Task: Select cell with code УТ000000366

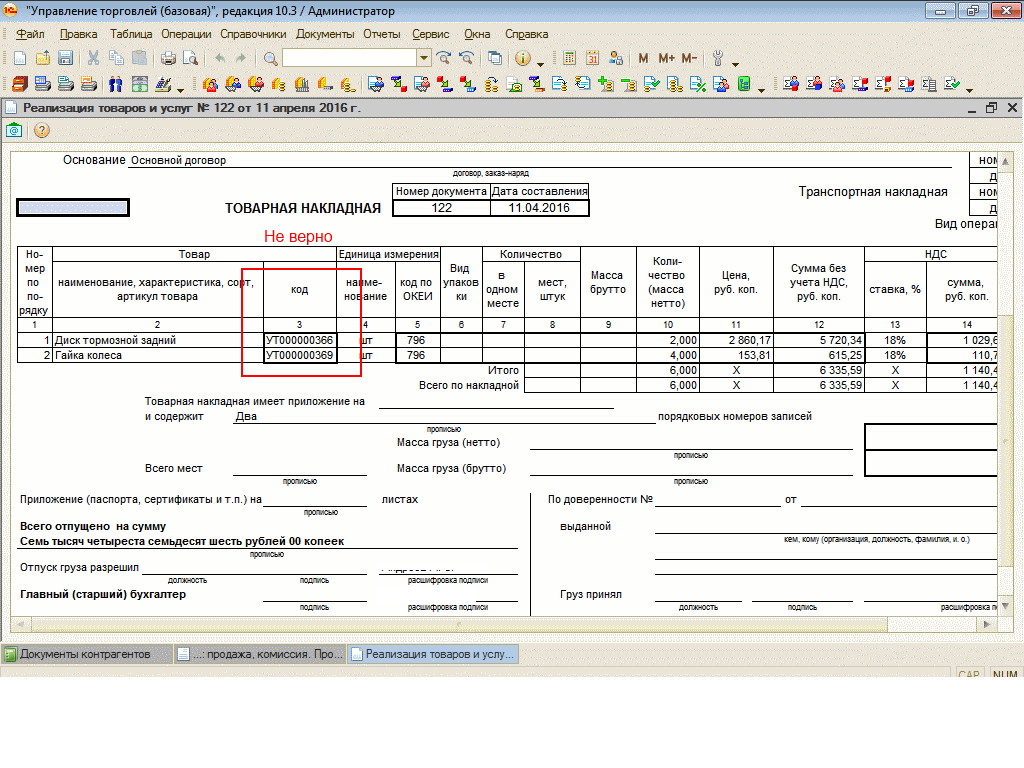Action: point(299,340)
